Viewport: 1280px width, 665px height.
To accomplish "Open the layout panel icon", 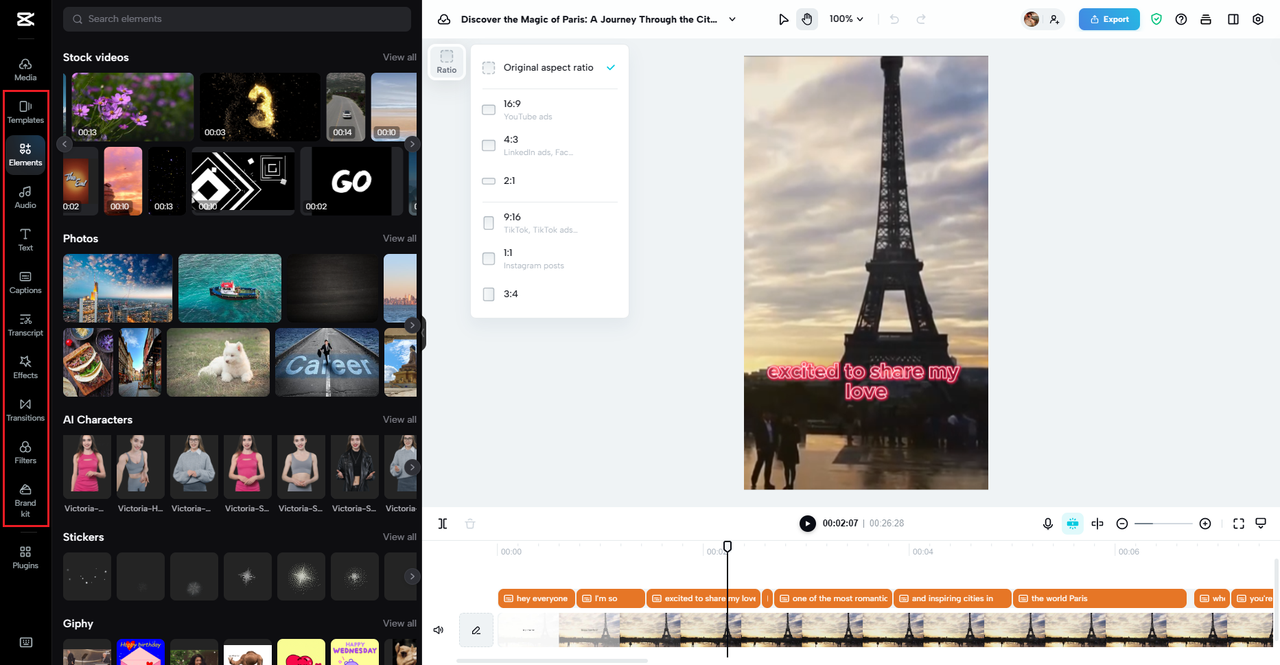I will [1233, 19].
